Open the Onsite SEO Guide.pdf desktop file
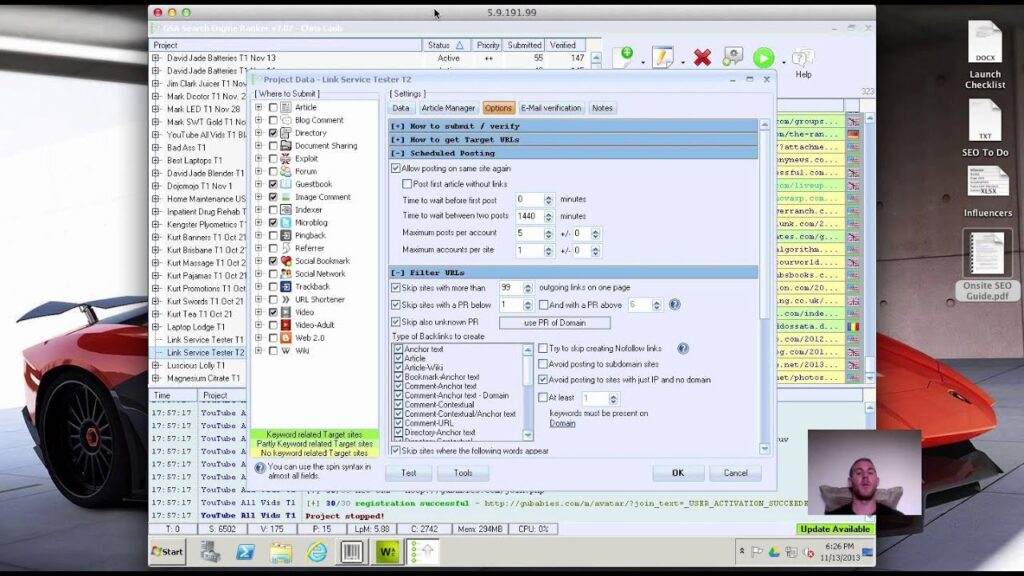Image resolution: width=1024 pixels, height=576 pixels. [987, 265]
